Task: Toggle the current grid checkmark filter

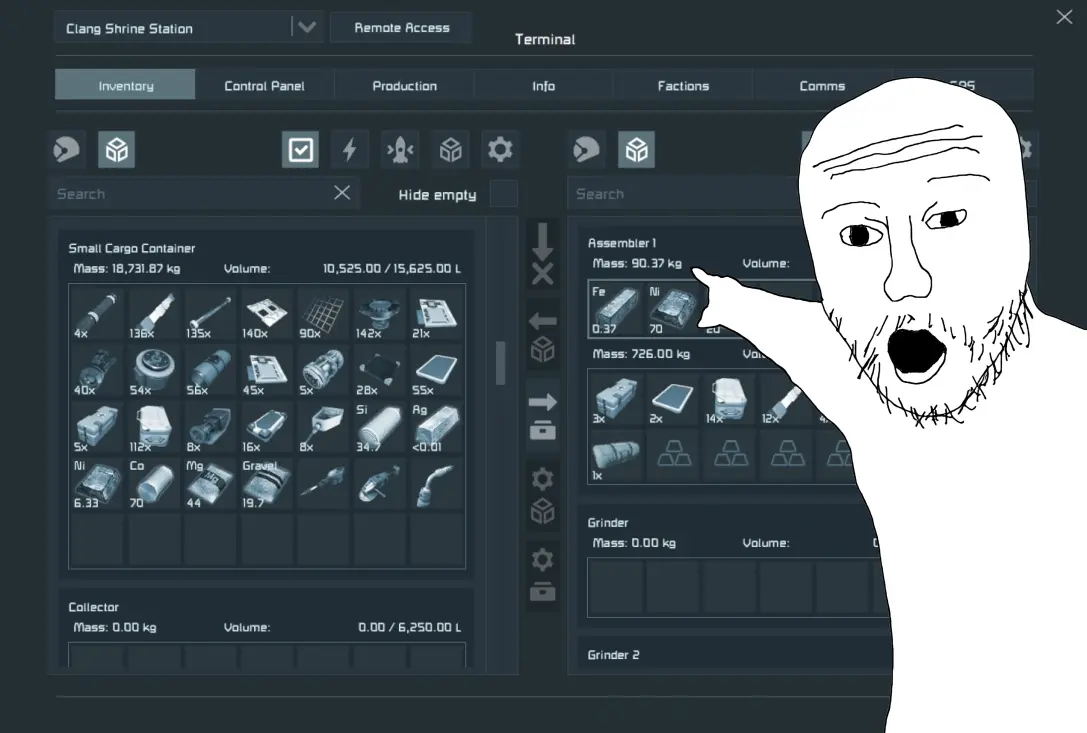Action: coord(300,149)
